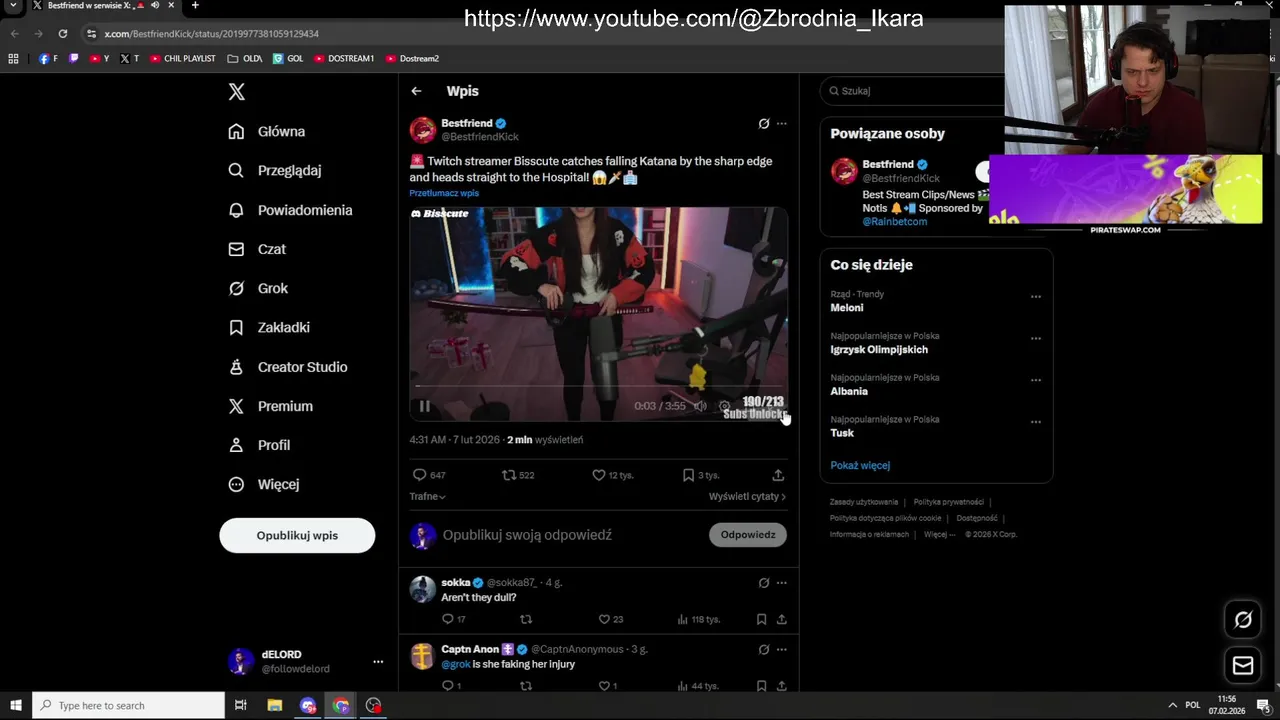Click Pokaż więcej in trends
The width and height of the screenshot is (1280, 720).
point(860,465)
